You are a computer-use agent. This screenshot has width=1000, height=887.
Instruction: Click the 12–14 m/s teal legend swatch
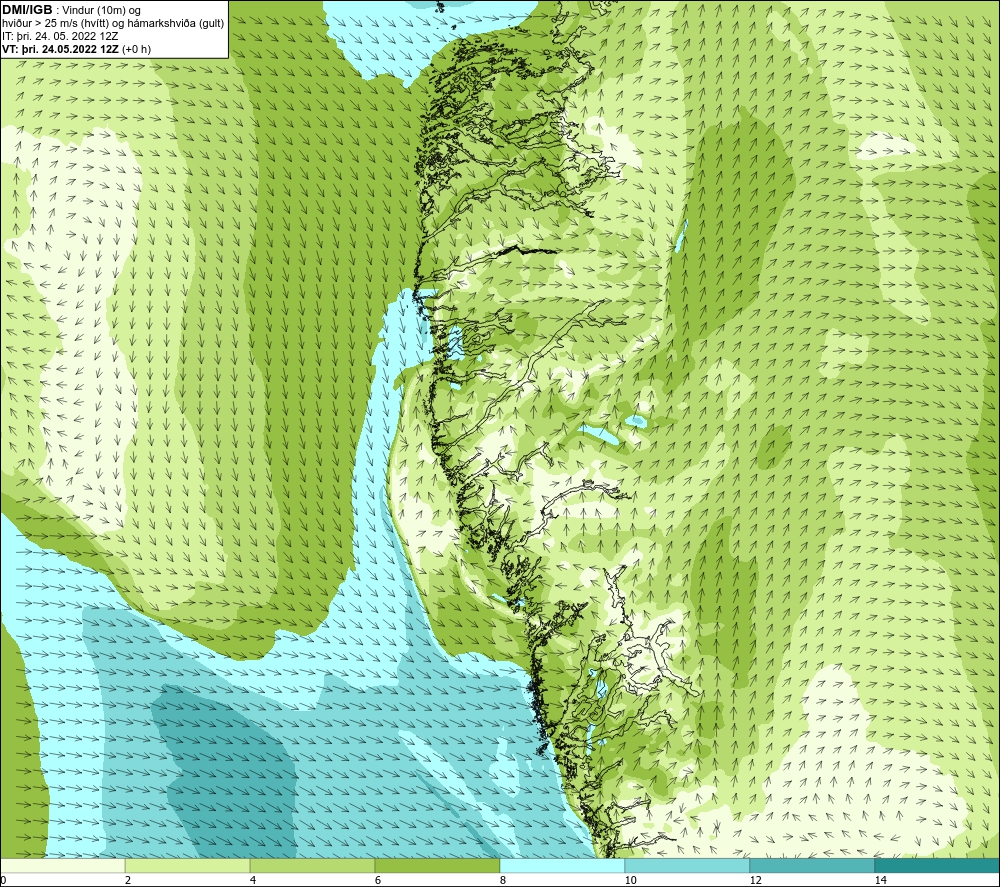[812, 865]
